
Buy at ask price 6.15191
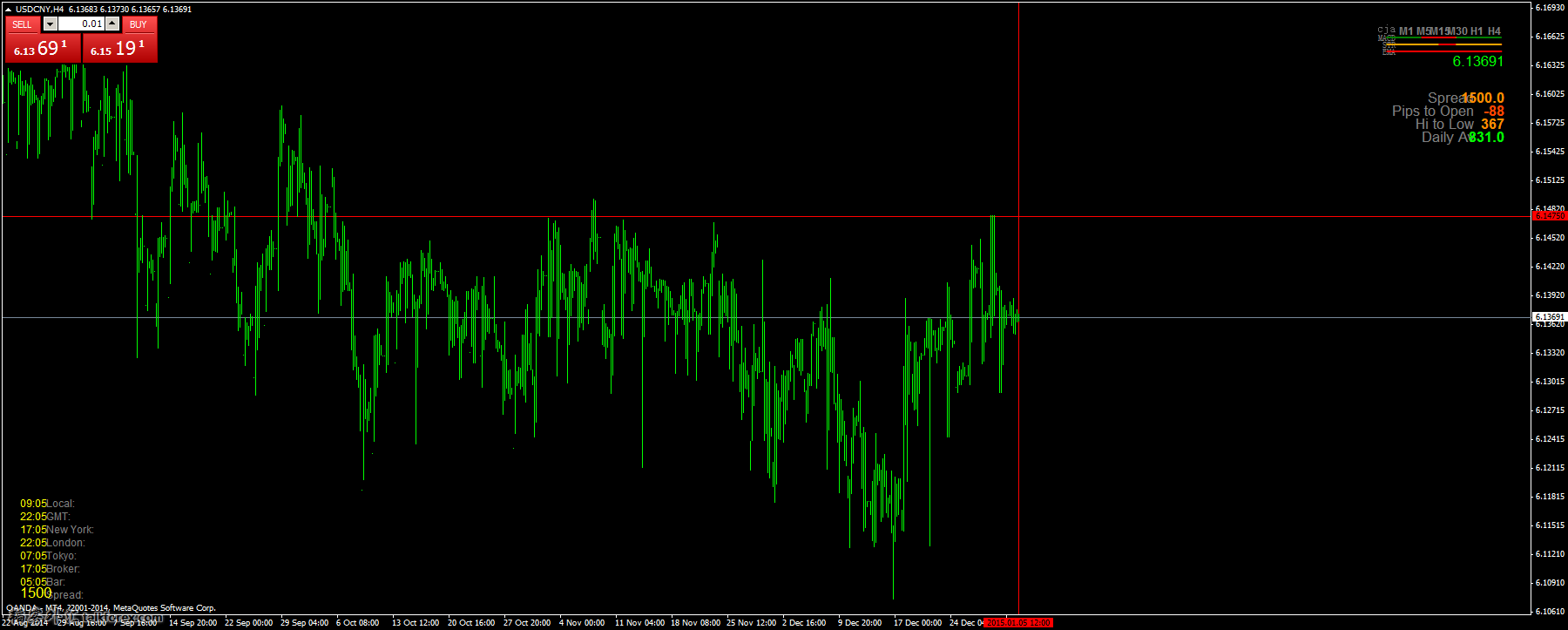119,48
